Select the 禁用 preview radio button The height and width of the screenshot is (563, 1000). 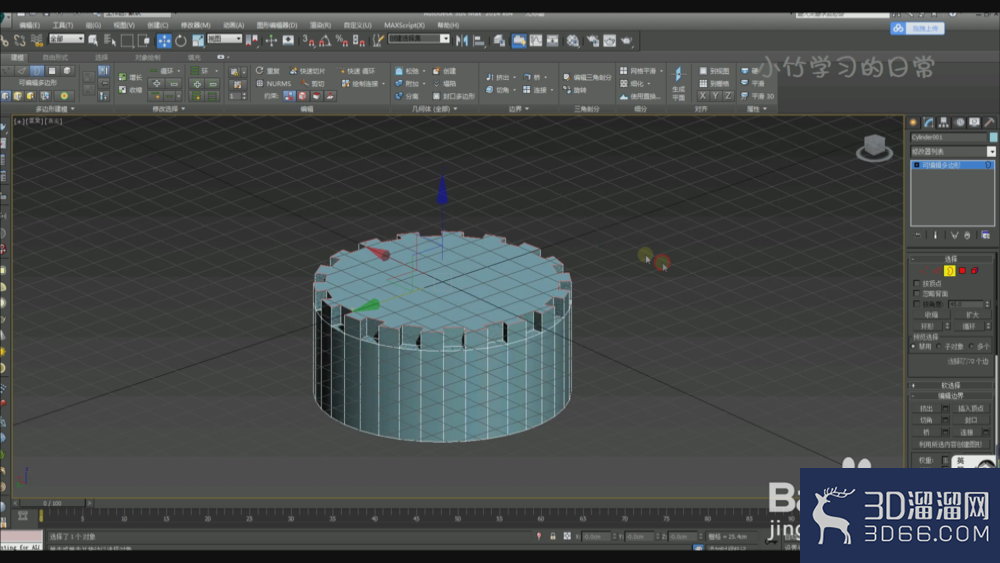[x=913, y=346]
